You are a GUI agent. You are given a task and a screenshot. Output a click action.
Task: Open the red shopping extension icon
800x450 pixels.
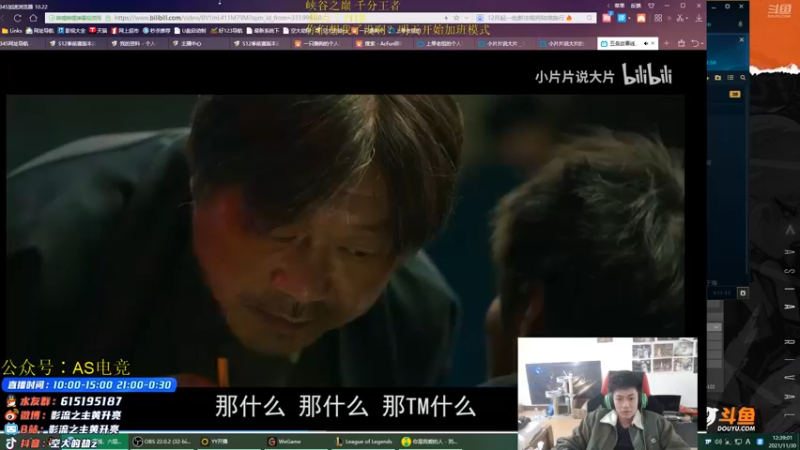click(x=607, y=18)
